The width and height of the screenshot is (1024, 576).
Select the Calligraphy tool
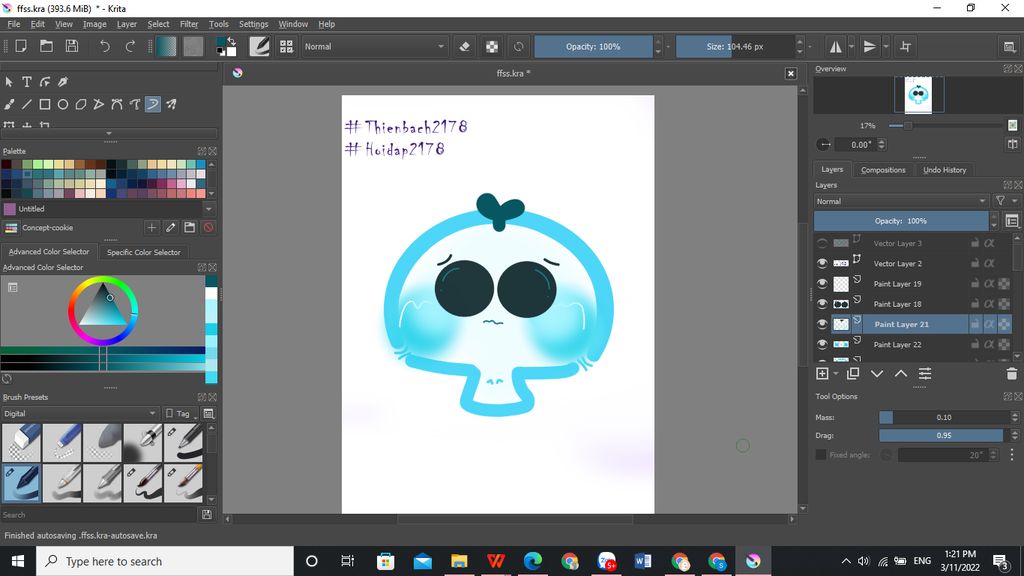point(63,82)
